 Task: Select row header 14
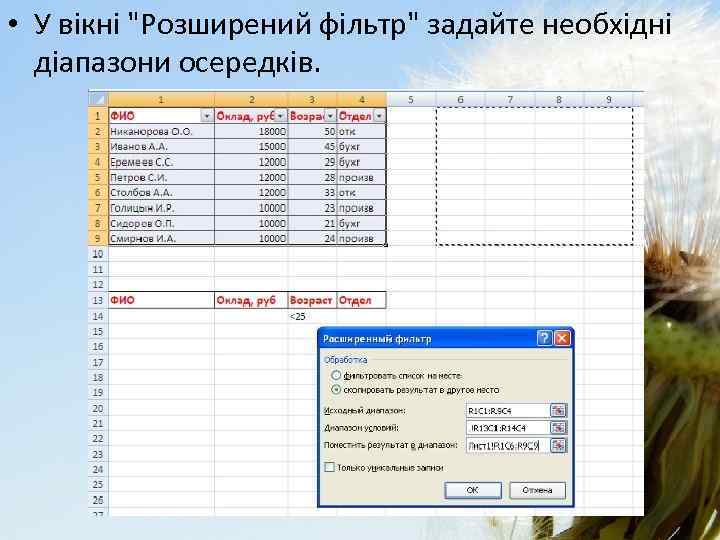coord(98,316)
